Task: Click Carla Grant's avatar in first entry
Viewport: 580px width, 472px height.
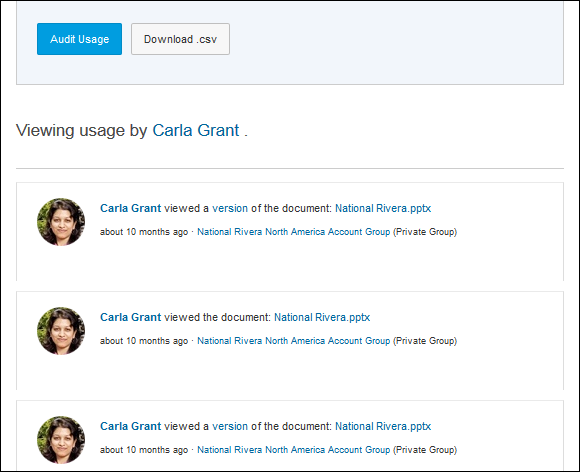Action: [x=61, y=222]
